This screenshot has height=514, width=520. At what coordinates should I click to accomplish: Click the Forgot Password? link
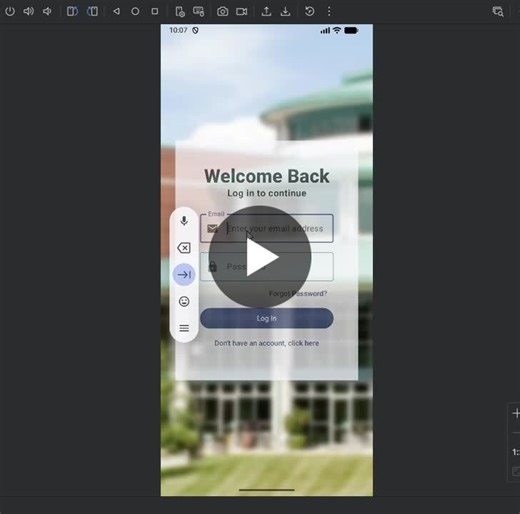coord(298,294)
